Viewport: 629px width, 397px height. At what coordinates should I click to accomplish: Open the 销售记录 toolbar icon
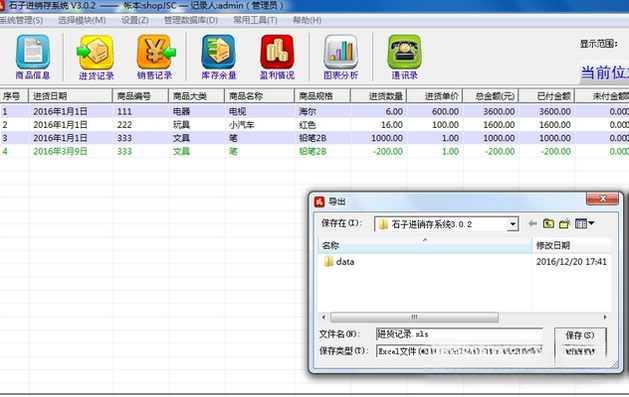tap(155, 57)
